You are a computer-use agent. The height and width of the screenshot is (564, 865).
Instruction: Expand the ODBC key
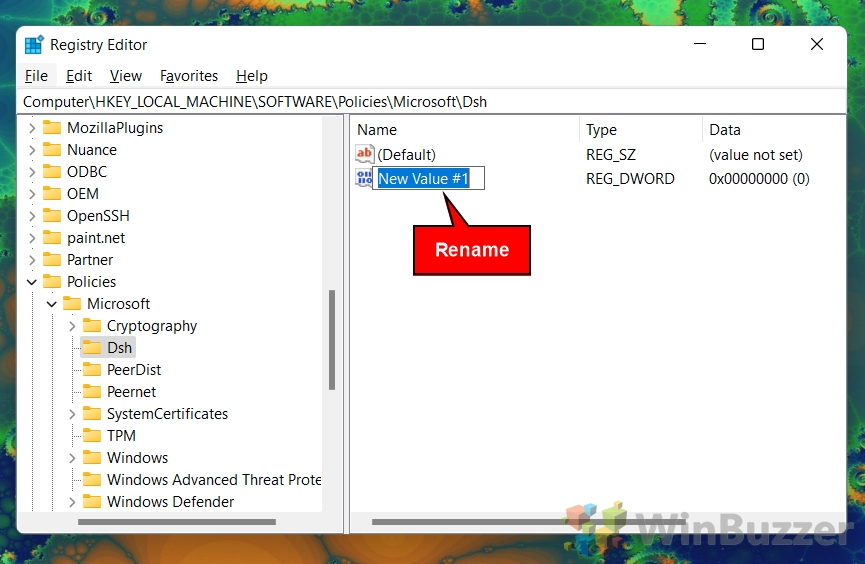pyautogui.click(x=32, y=172)
